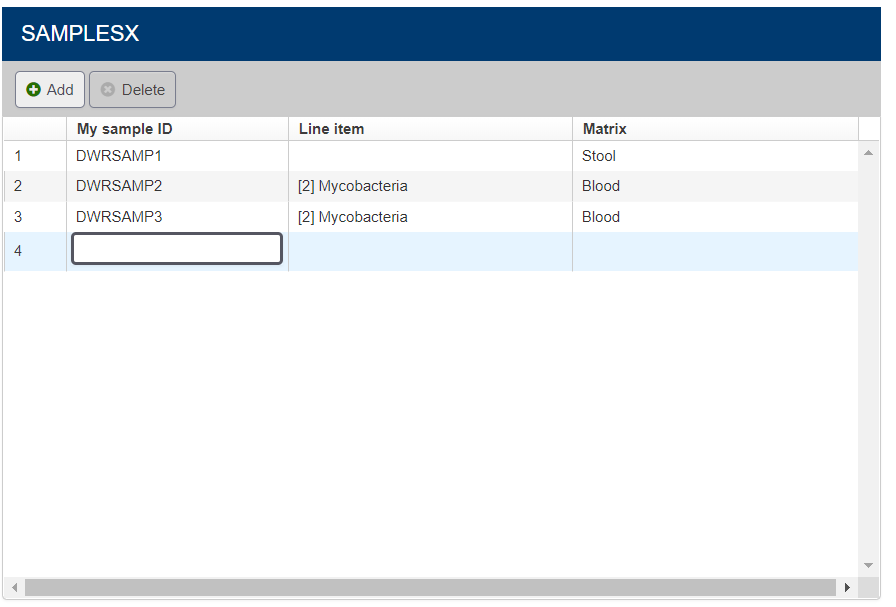Select the Blood matrix cell in row 3

601,217
